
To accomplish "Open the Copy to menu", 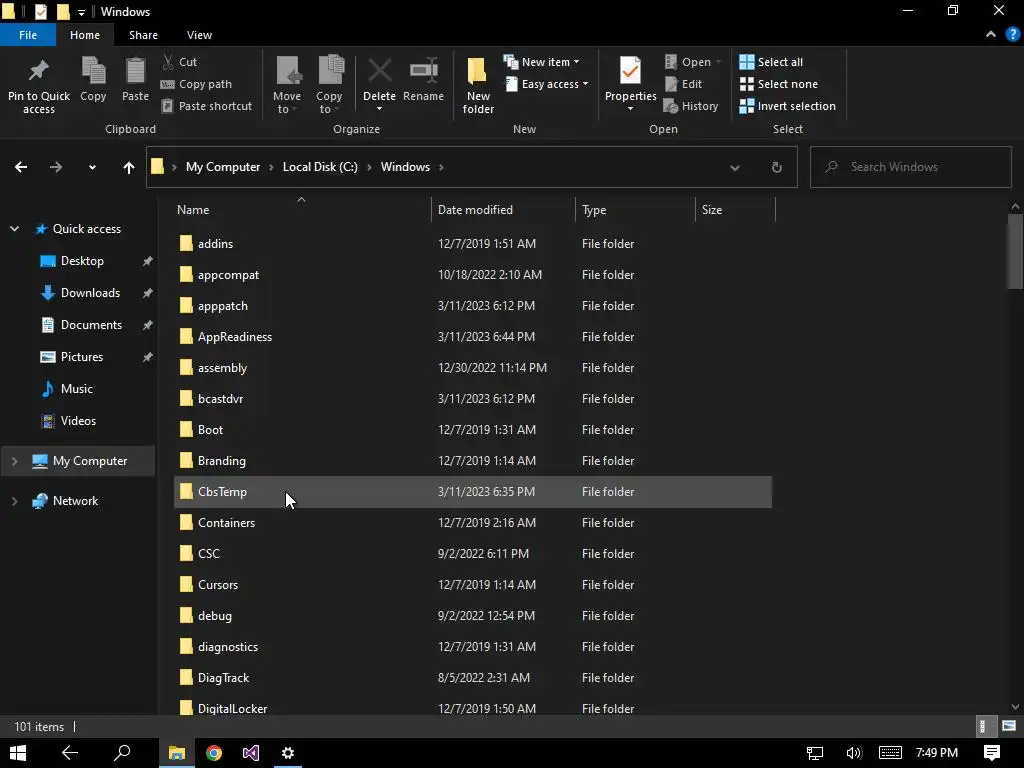I will (x=329, y=85).
